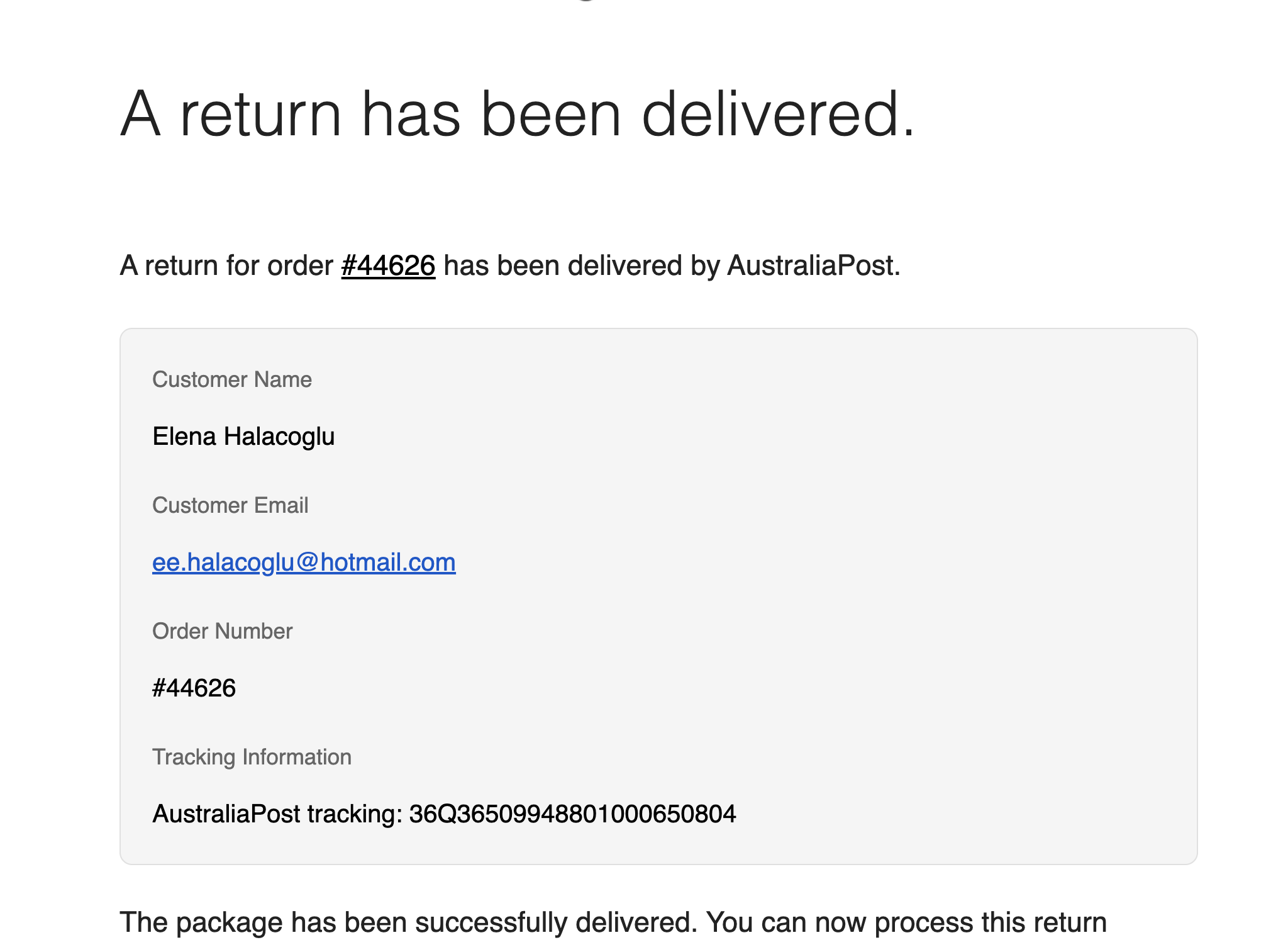Click the word "has" in the large heading
1288x940 pixels.
411,114
